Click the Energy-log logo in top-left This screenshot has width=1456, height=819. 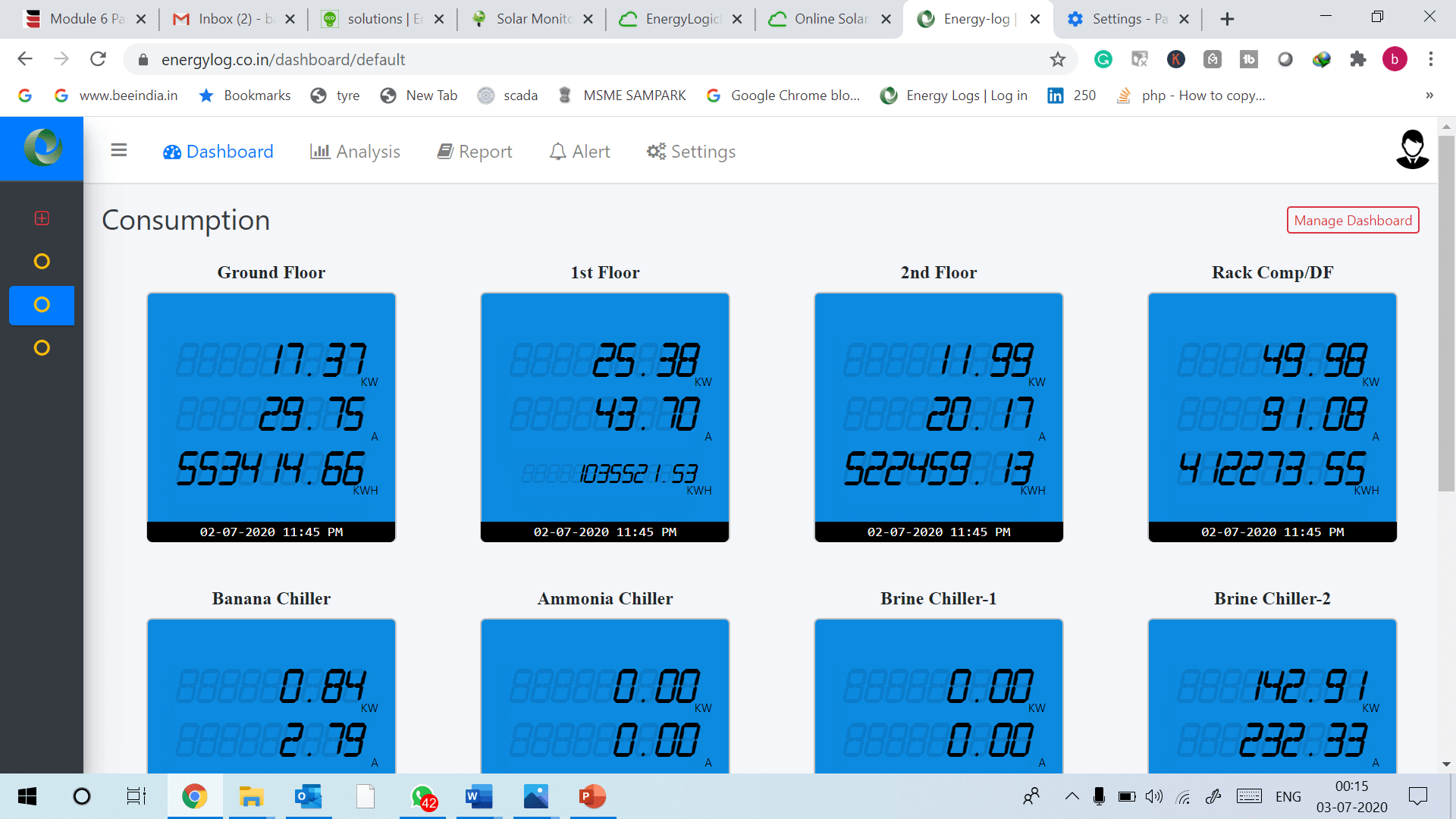[42, 149]
